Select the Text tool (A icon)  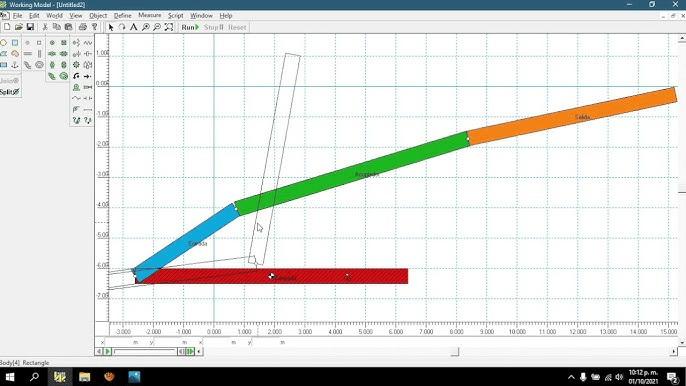pos(133,27)
